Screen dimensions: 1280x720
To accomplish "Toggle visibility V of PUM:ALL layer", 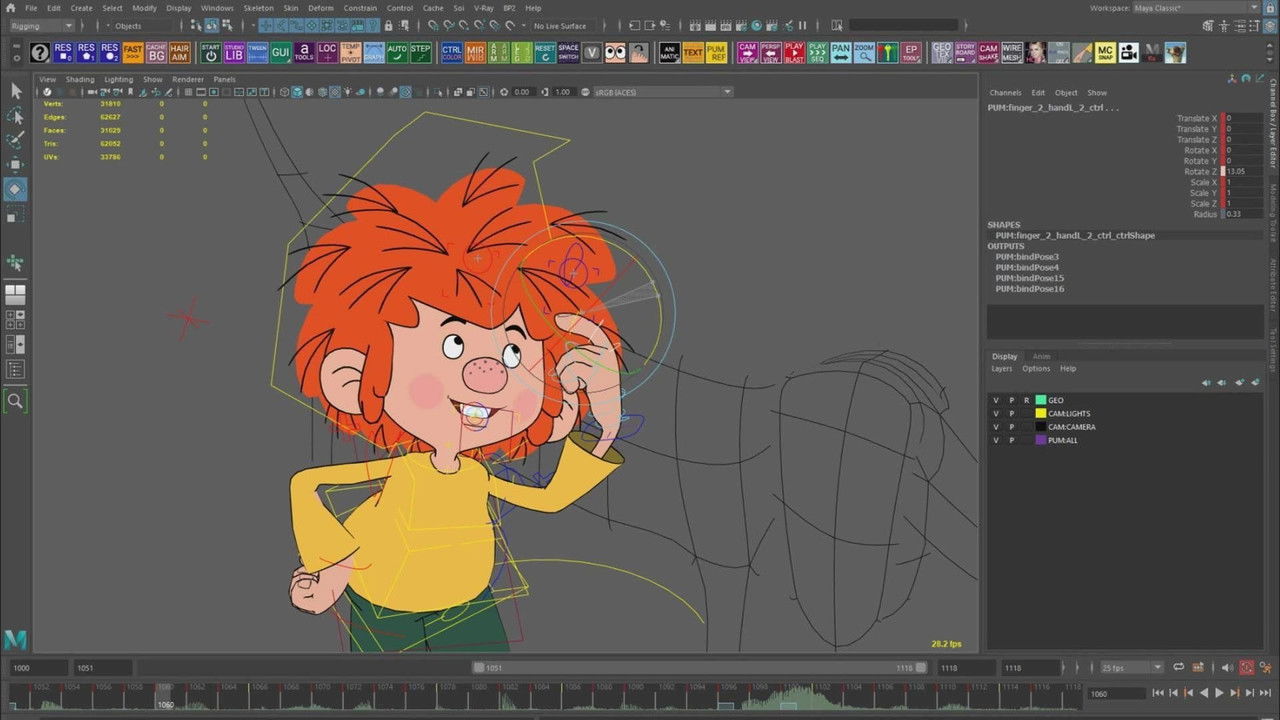I will (x=995, y=440).
